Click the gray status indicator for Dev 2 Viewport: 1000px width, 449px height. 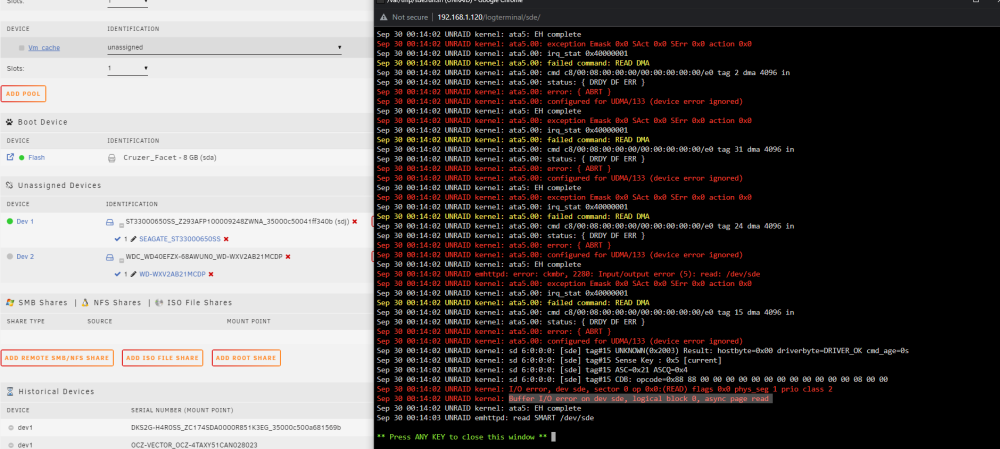coord(10,256)
